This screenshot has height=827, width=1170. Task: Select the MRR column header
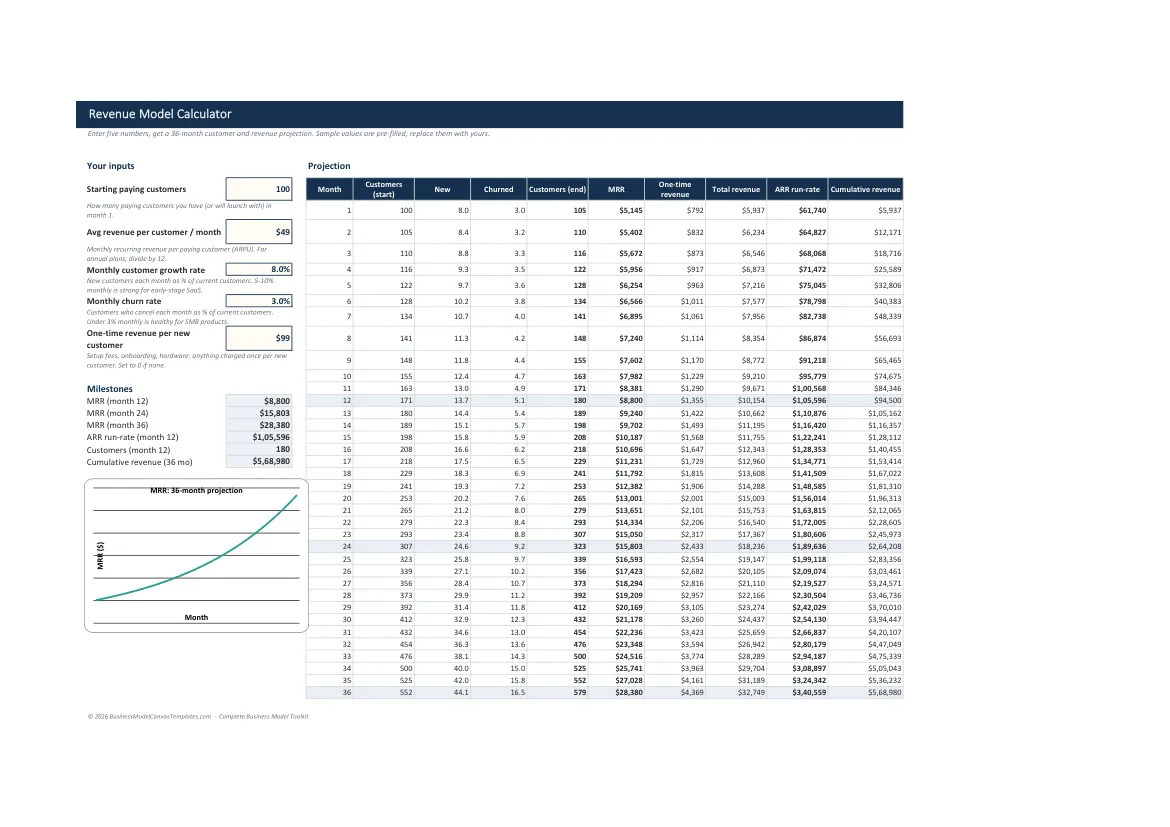(616, 190)
